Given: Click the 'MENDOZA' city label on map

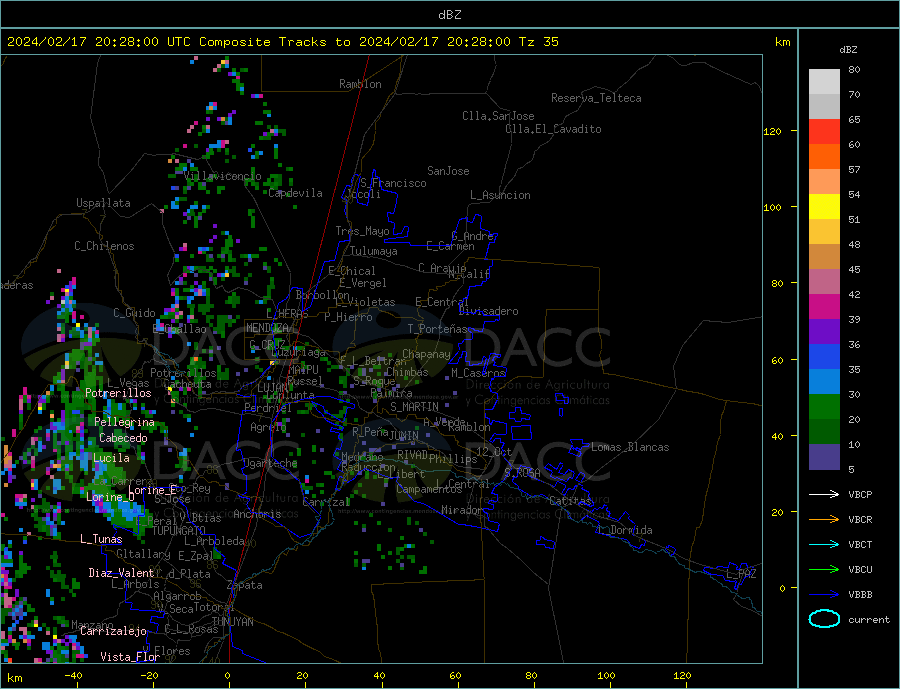Looking at the screenshot, I should [x=267, y=328].
